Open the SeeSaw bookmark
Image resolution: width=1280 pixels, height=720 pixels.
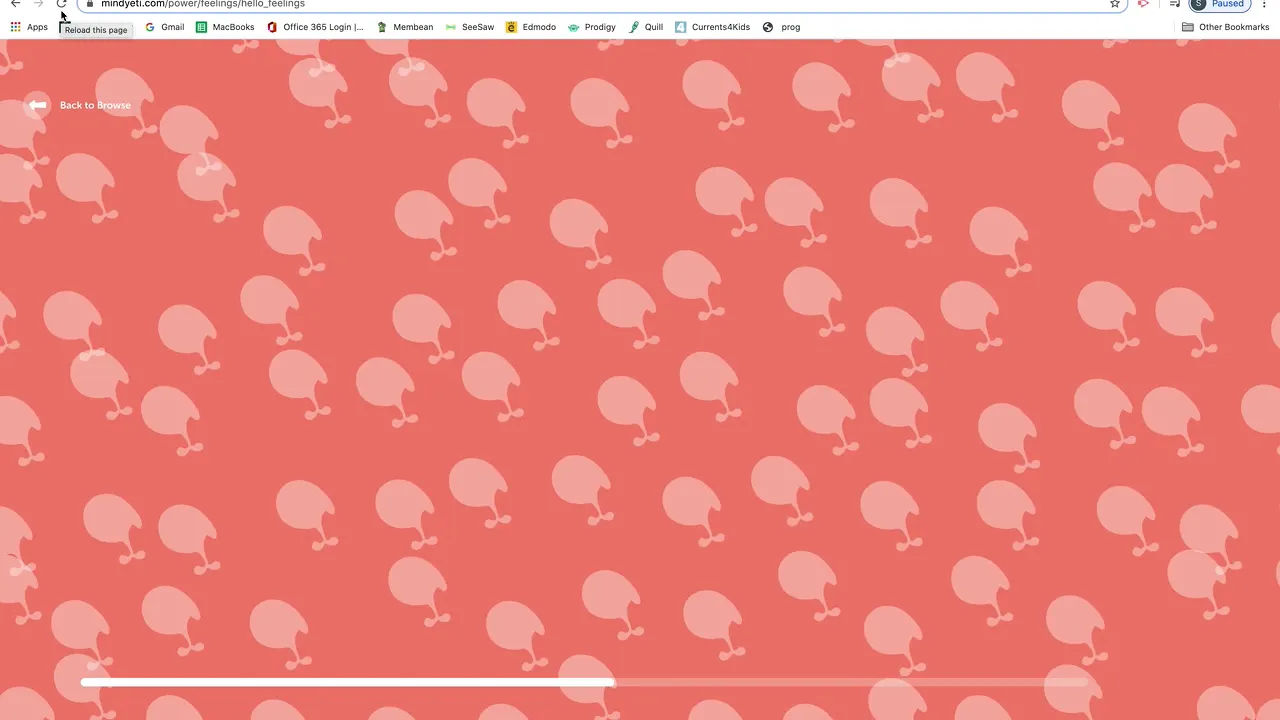click(470, 27)
